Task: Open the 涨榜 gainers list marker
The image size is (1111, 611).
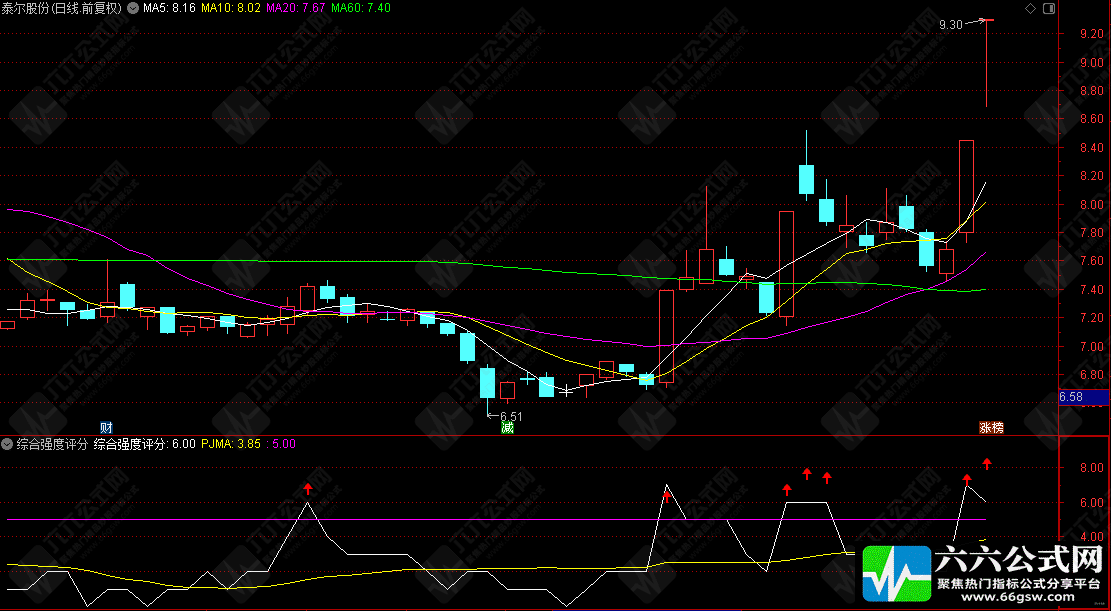Action: pos(991,427)
